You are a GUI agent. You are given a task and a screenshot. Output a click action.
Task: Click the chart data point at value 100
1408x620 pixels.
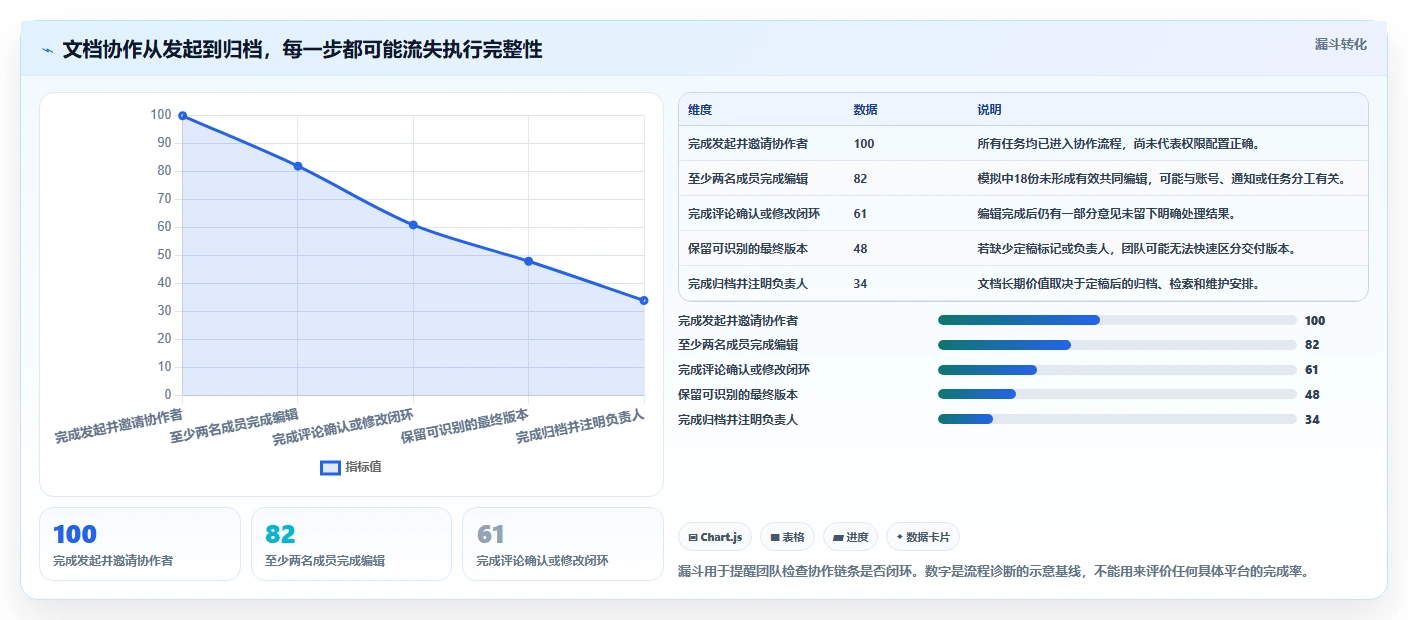pos(182,116)
